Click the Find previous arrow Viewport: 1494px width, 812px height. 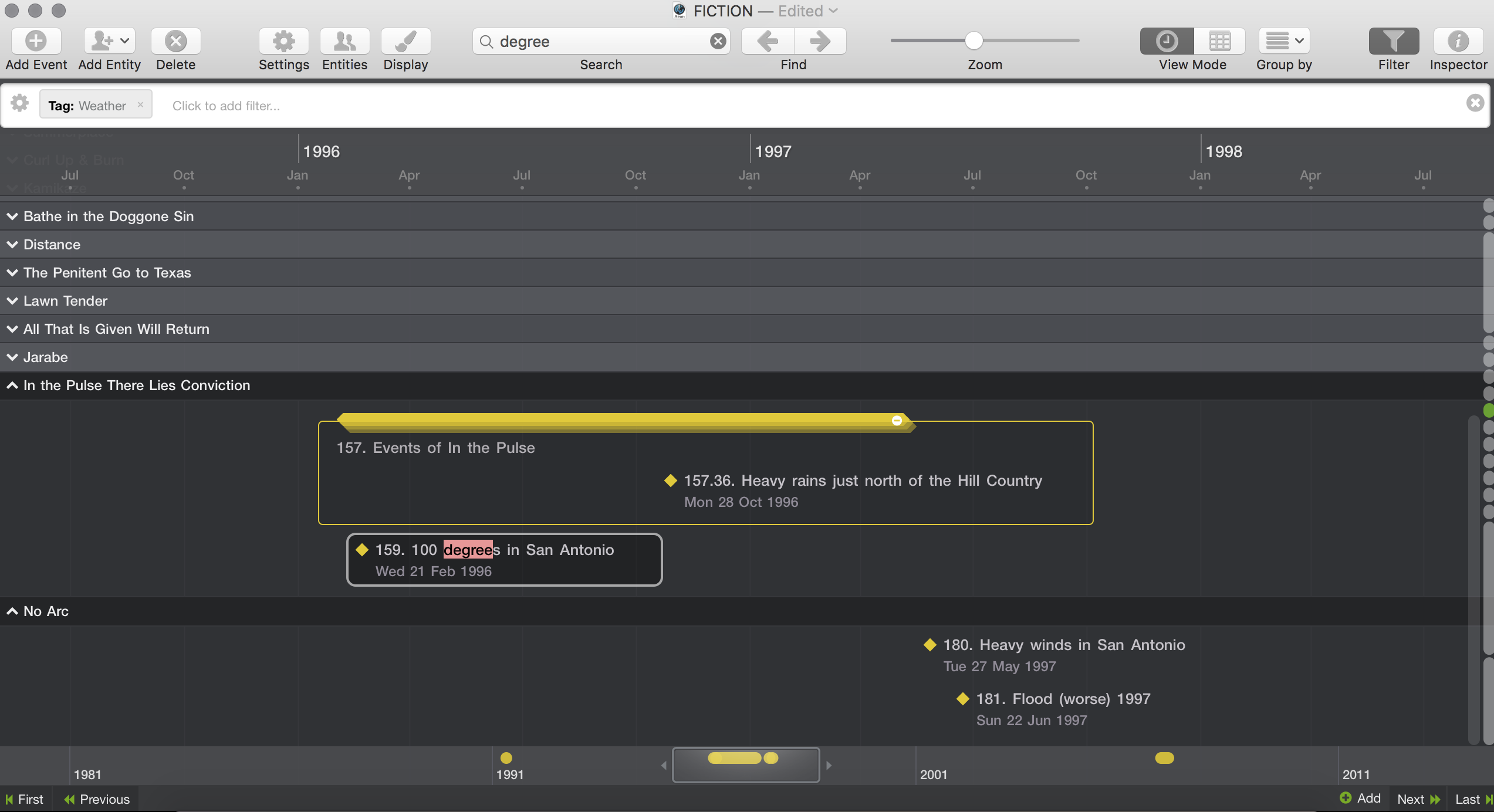pos(768,41)
